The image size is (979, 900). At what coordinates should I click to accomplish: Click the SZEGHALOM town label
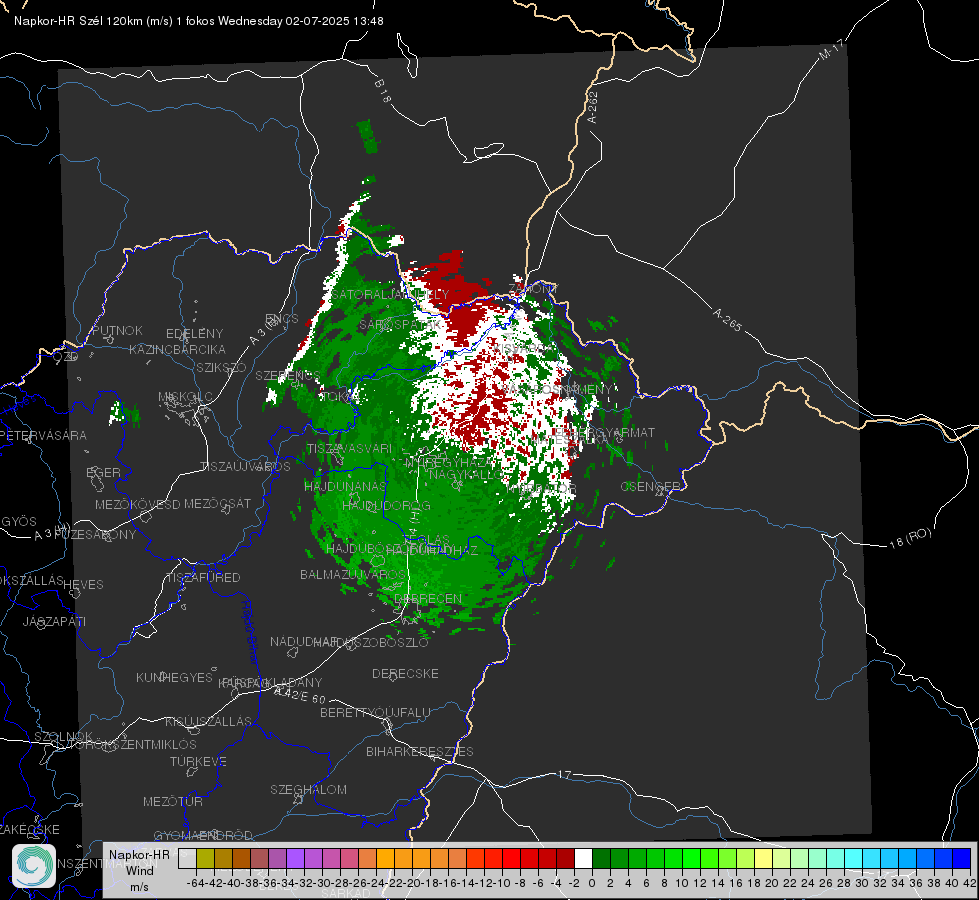(308, 789)
